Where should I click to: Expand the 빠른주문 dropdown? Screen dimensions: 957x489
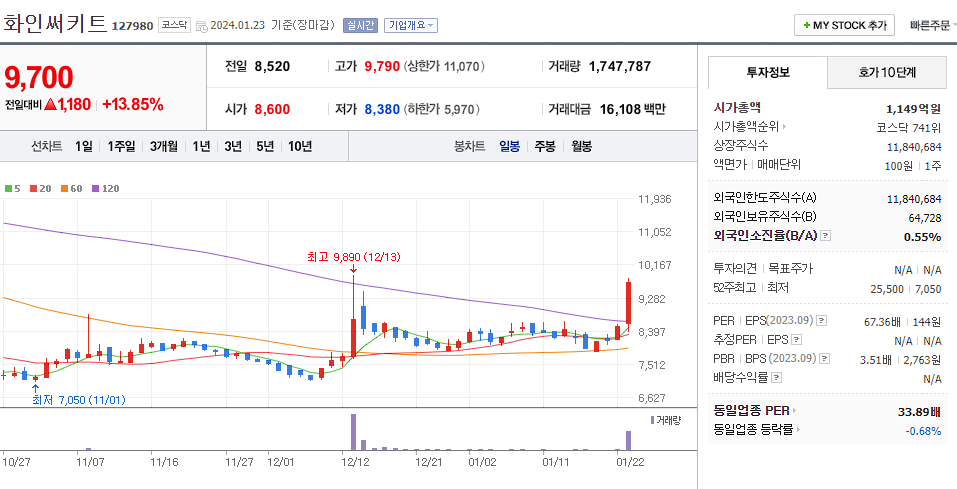(933, 26)
